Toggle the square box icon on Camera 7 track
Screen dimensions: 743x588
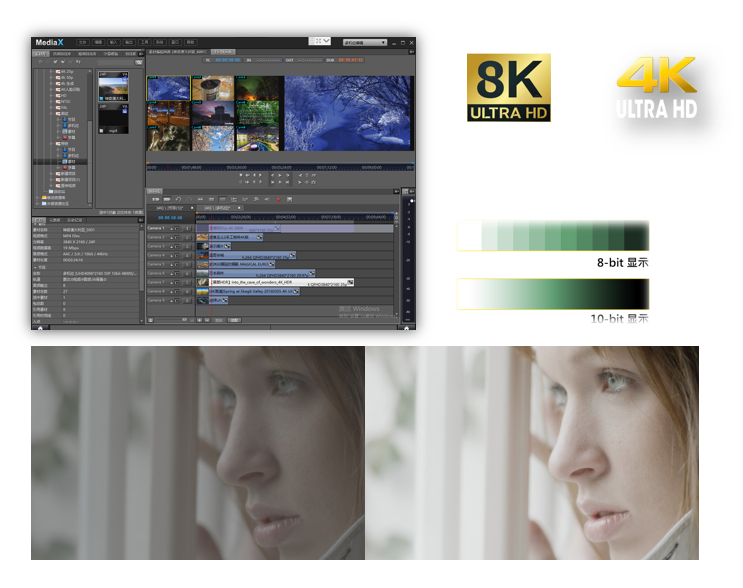tap(177, 282)
